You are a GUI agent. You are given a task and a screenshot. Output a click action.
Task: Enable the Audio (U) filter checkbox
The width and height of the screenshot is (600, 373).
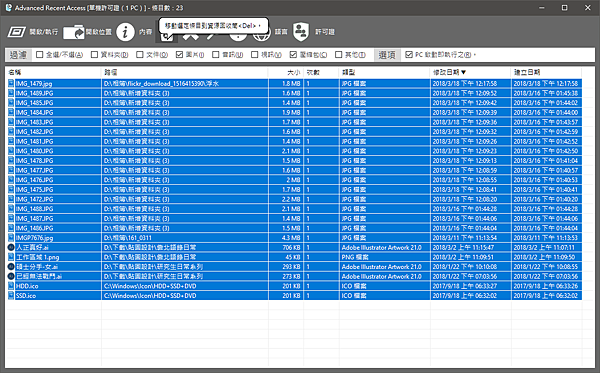pyautogui.click(x=215, y=55)
